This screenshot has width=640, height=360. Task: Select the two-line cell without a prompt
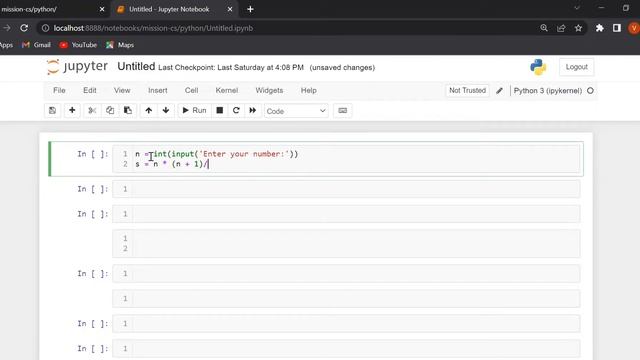[346, 243]
